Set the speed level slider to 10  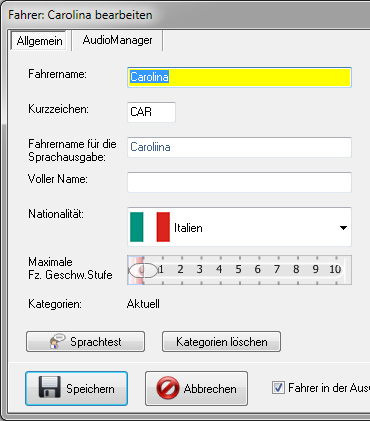[x=335, y=269]
